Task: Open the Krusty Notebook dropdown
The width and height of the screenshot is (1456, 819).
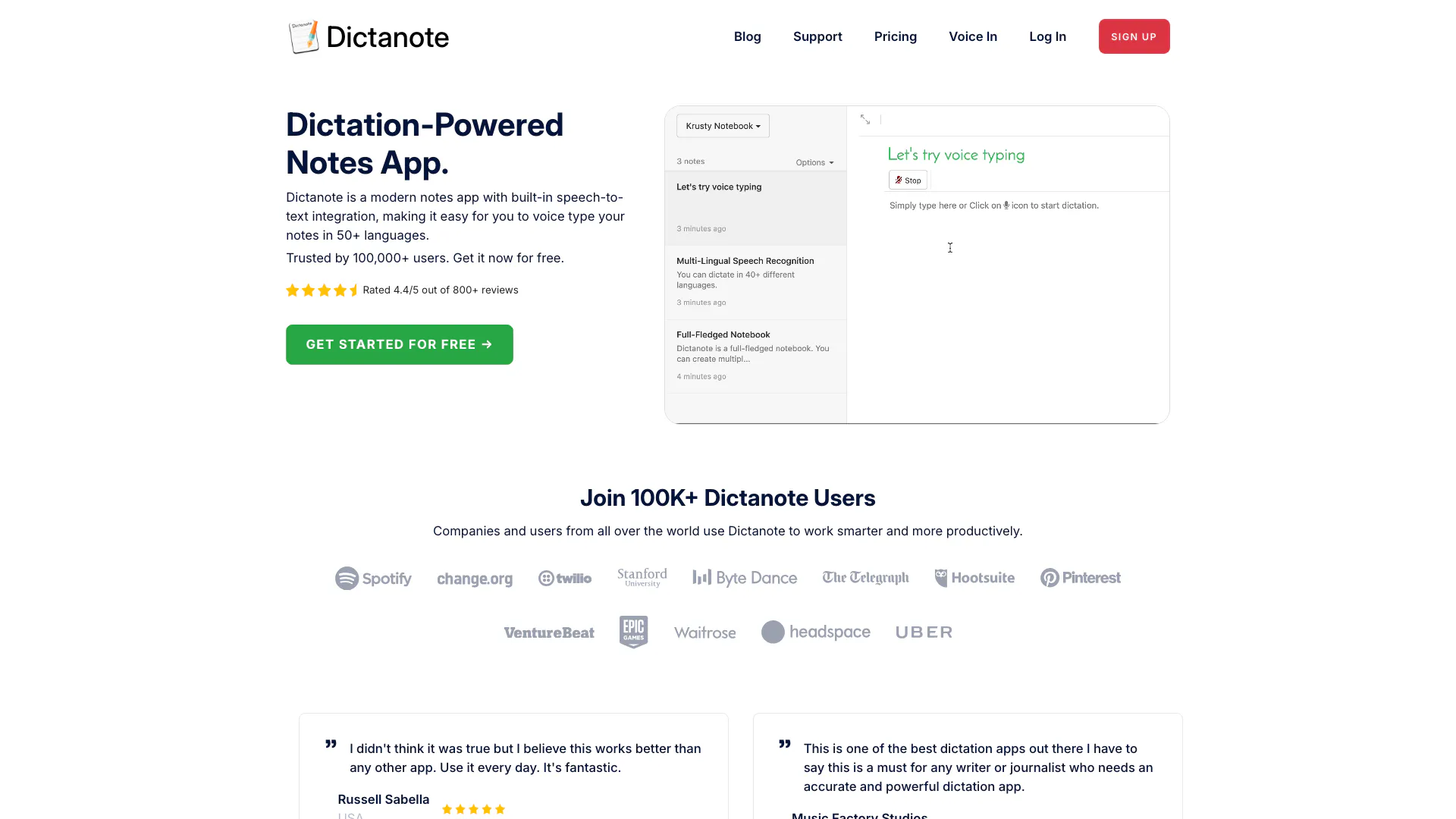Action: [x=723, y=126]
